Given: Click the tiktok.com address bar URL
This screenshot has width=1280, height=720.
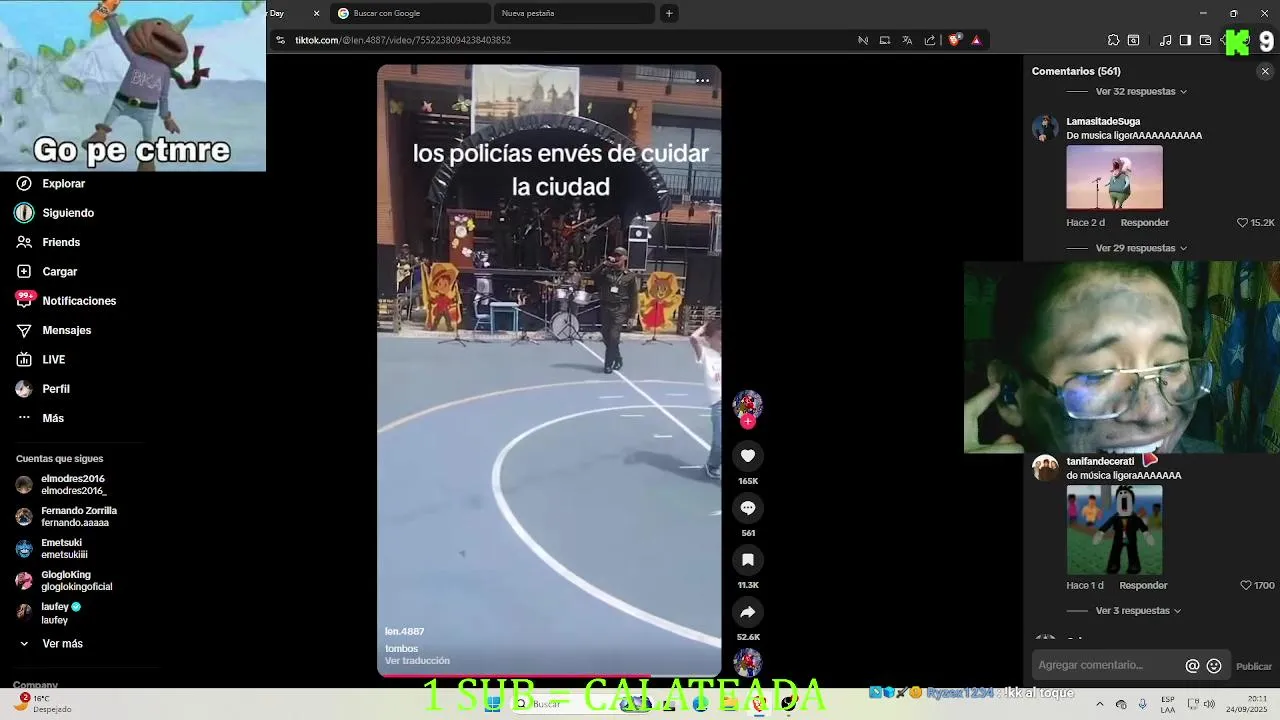Looking at the screenshot, I should click(x=403, y=40).
